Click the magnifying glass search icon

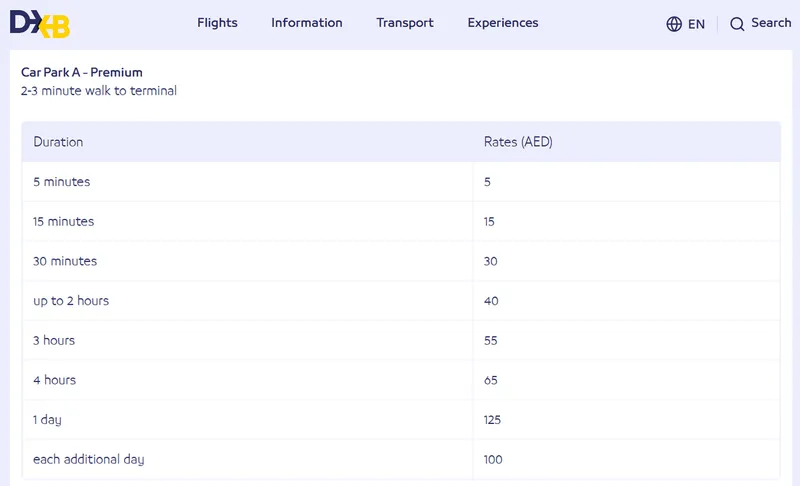click(x=737, y=24)
